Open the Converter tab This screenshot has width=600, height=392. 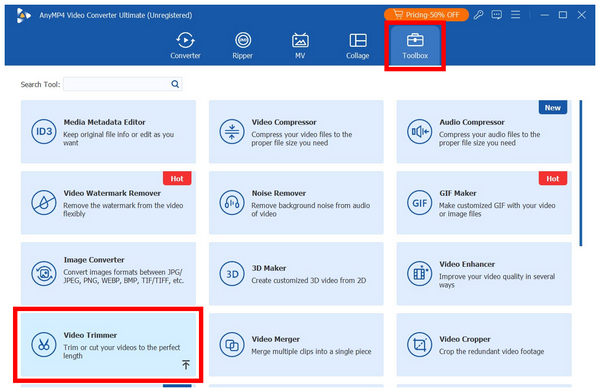point(185,46)
